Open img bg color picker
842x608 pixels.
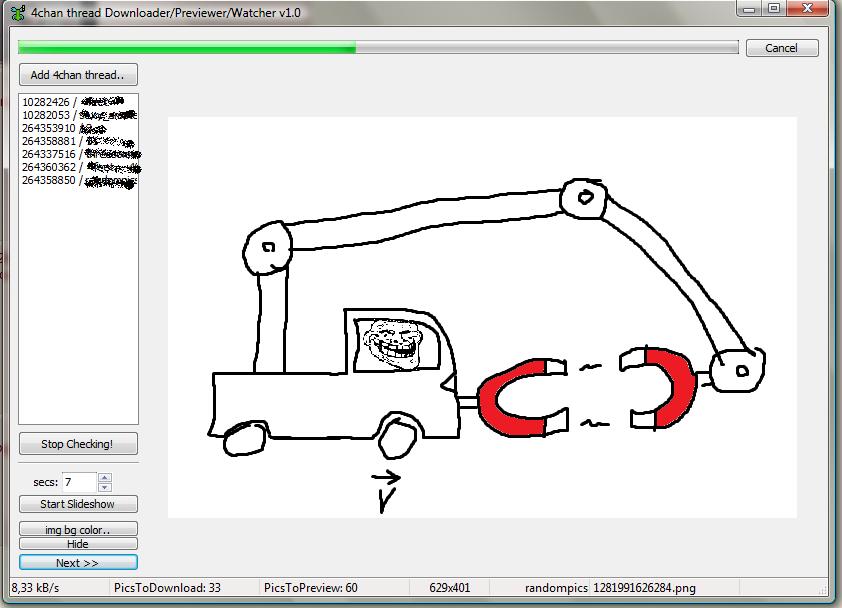78,530
